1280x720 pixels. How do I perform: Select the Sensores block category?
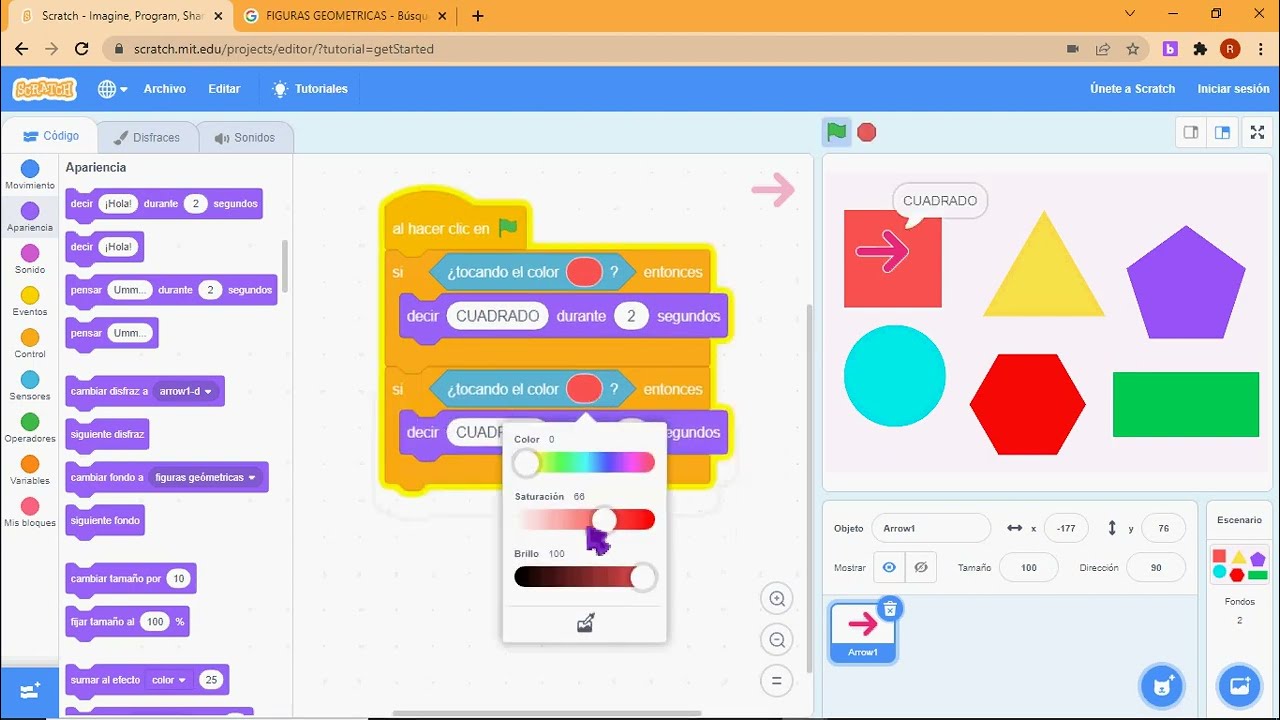[30, 385]
